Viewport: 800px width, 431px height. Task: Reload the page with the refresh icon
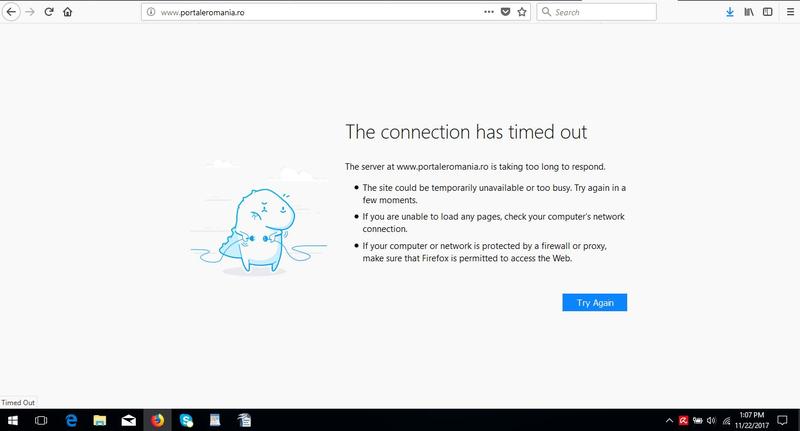coord(48,12)
